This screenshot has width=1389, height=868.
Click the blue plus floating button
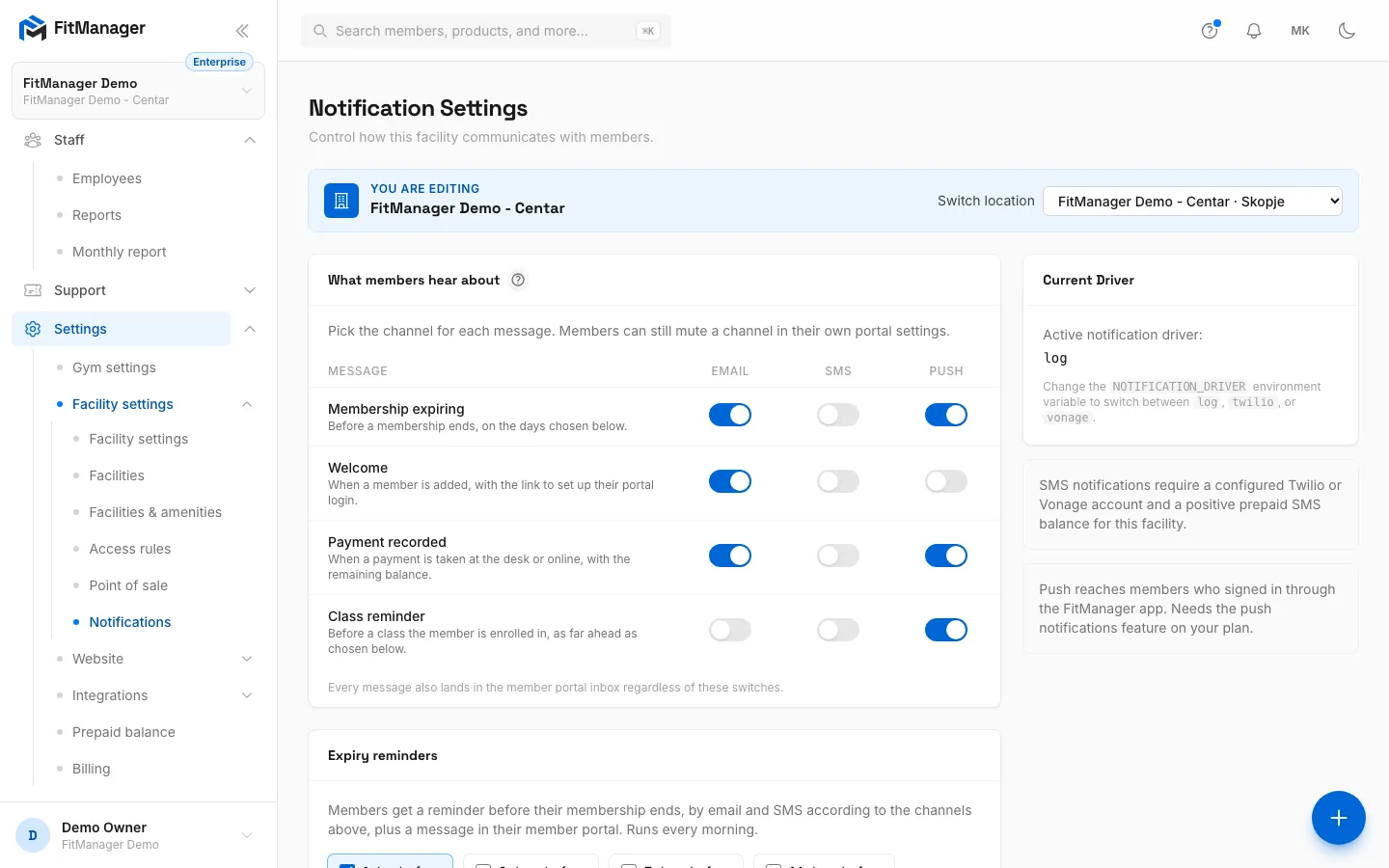pos(1338,818)
